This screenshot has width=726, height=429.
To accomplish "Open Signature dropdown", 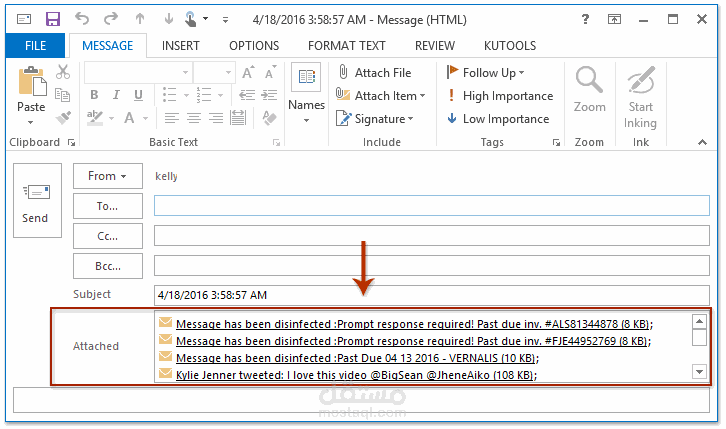I will pyautogui.click(x=375, y=118).
